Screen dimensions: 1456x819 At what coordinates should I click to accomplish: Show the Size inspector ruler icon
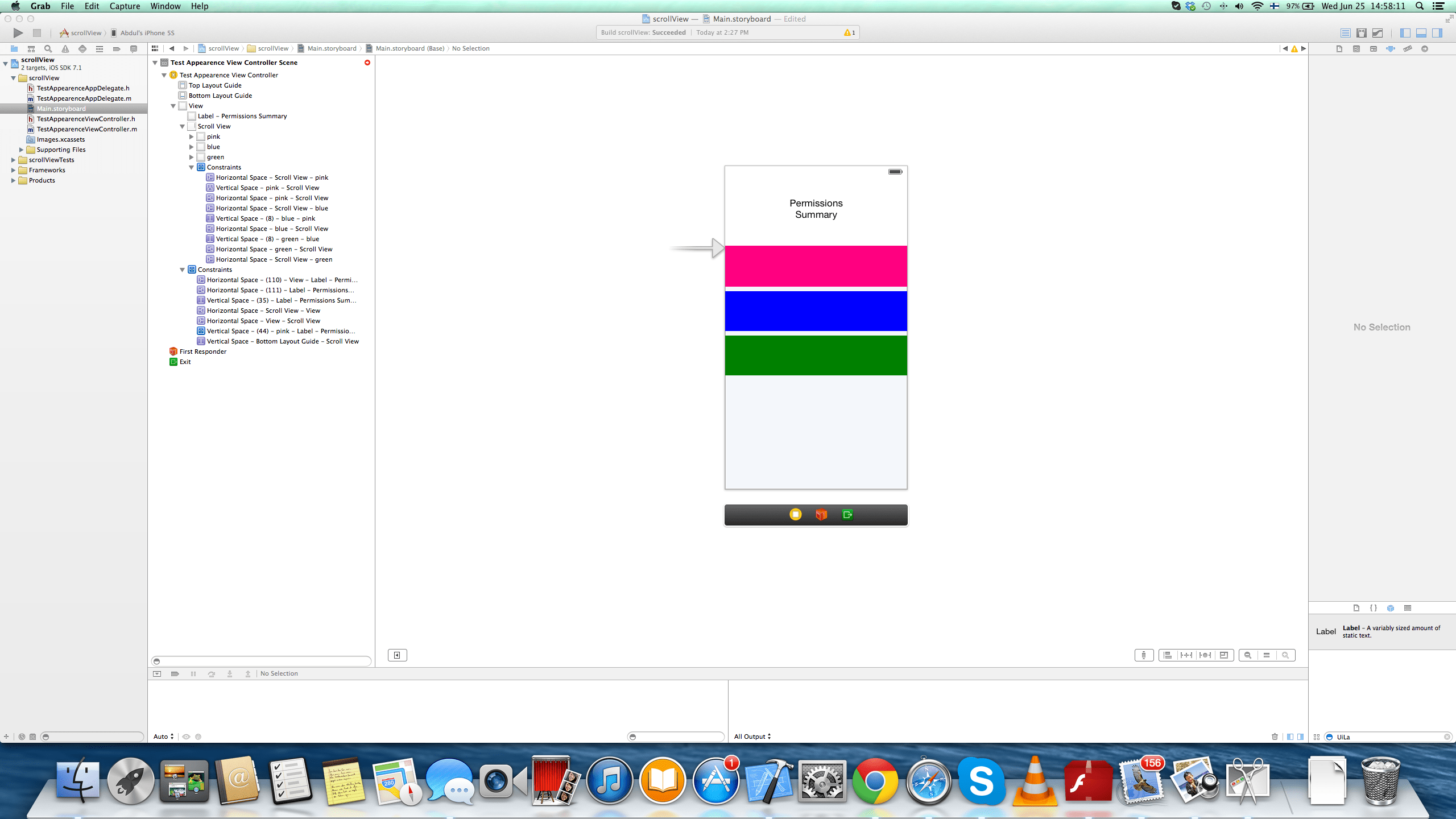click(1408, 49)
